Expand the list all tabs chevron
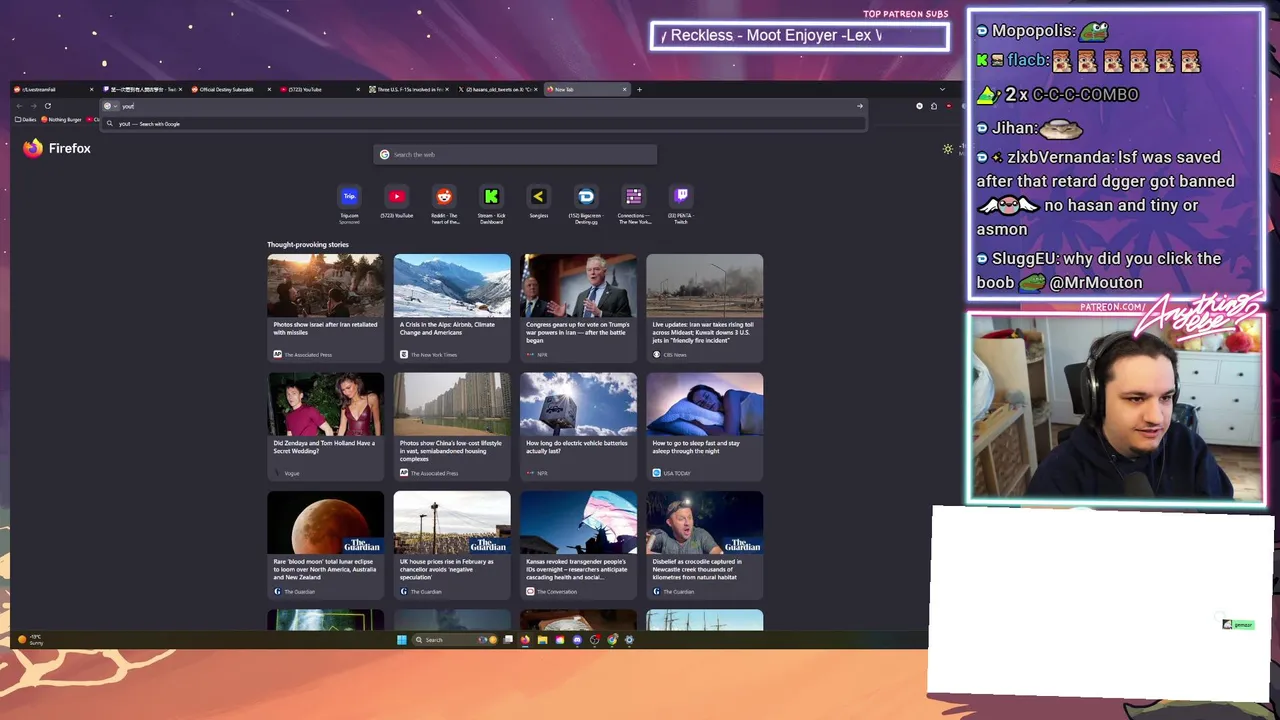The height and width of the screenshot is (720, 1280). coord(941,89)
